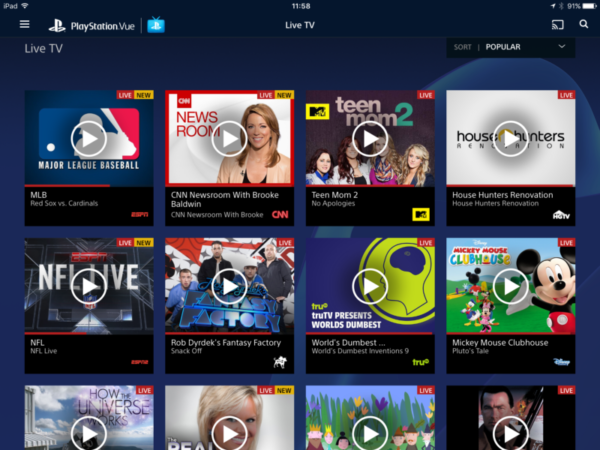
Task: Click the chevron on Sort dropdown
Action: click(x=562, y=47)
